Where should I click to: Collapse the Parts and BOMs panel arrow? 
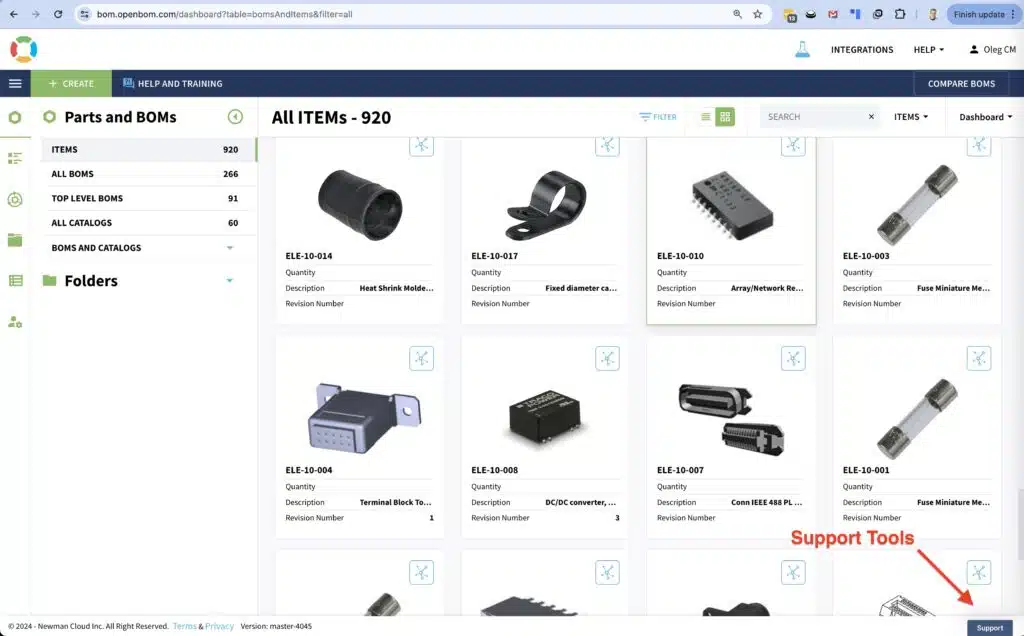[x=235, y=117]
